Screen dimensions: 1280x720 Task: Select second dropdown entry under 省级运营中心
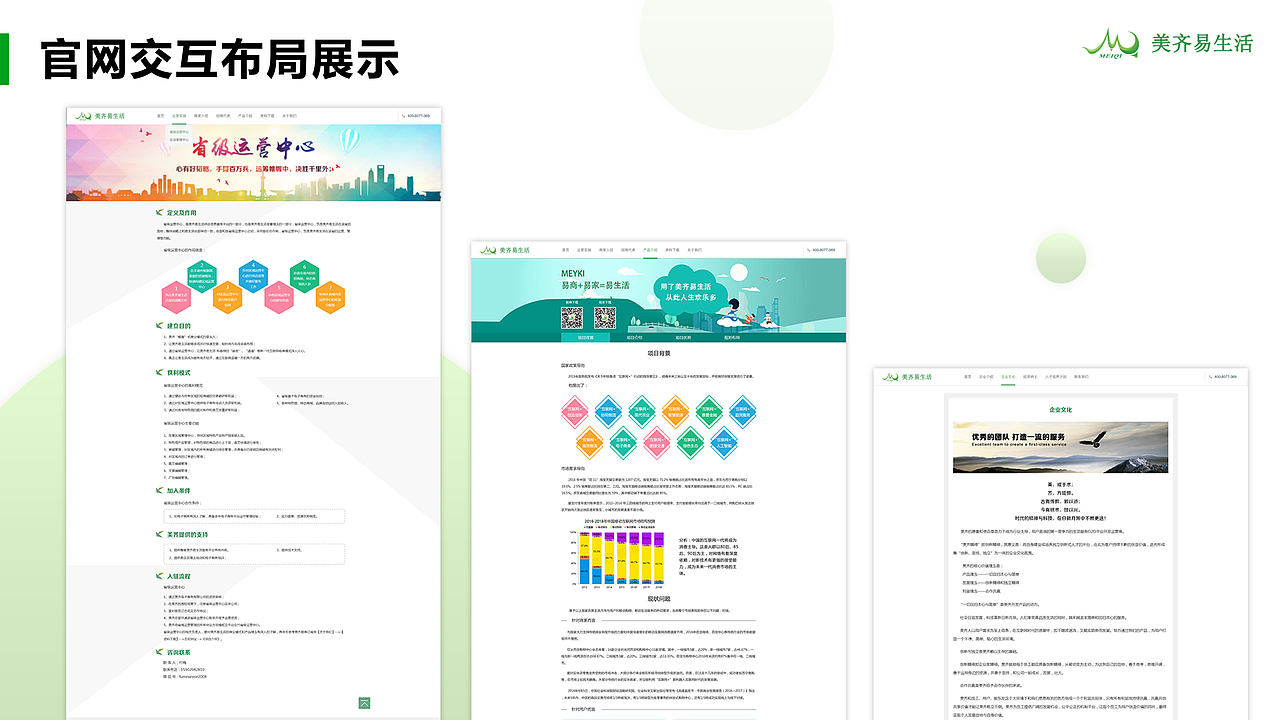pyautogui.click(x=180, y=140)
